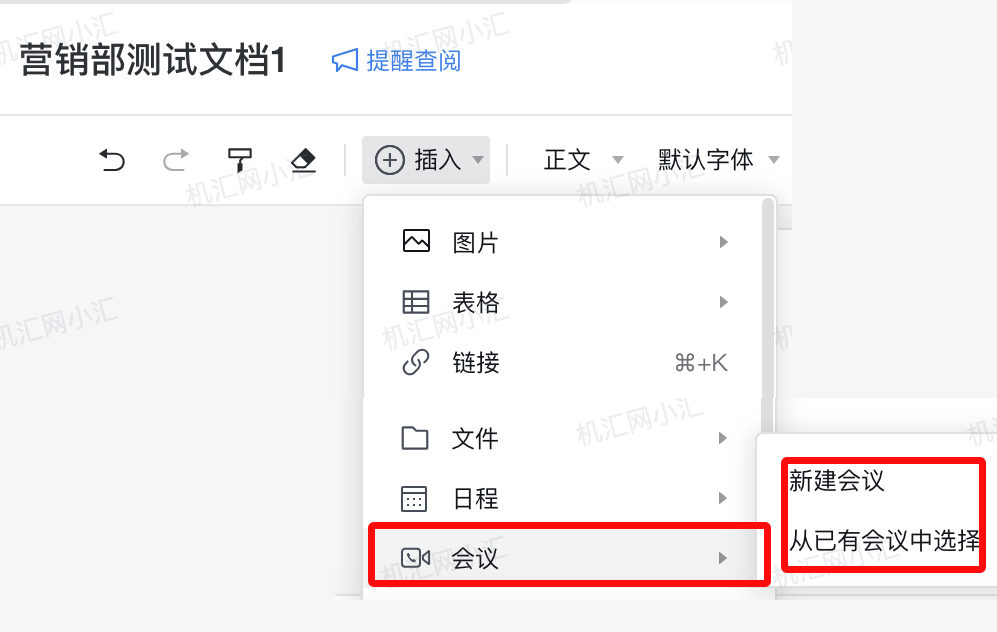Click the undo arrow icon
Image resolution: width=997 pixels, height=632 pixels.
(x=112, y=160)
